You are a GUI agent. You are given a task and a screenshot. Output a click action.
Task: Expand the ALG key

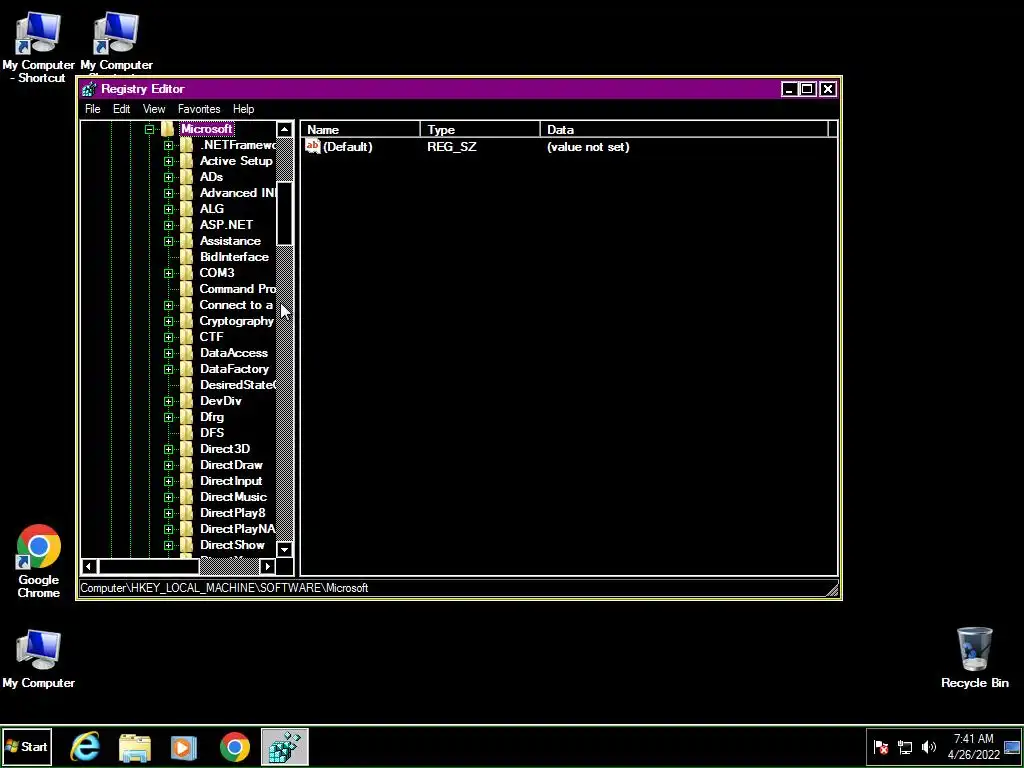coord(168,209)
